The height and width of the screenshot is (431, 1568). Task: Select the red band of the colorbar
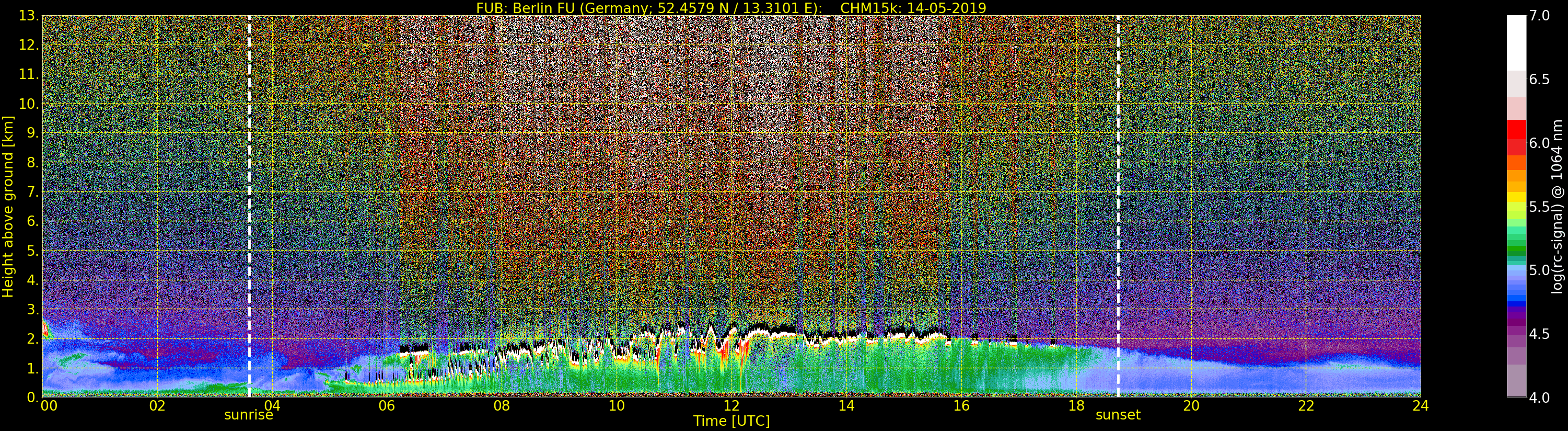pyautogui.click(x=1516, y=137)
